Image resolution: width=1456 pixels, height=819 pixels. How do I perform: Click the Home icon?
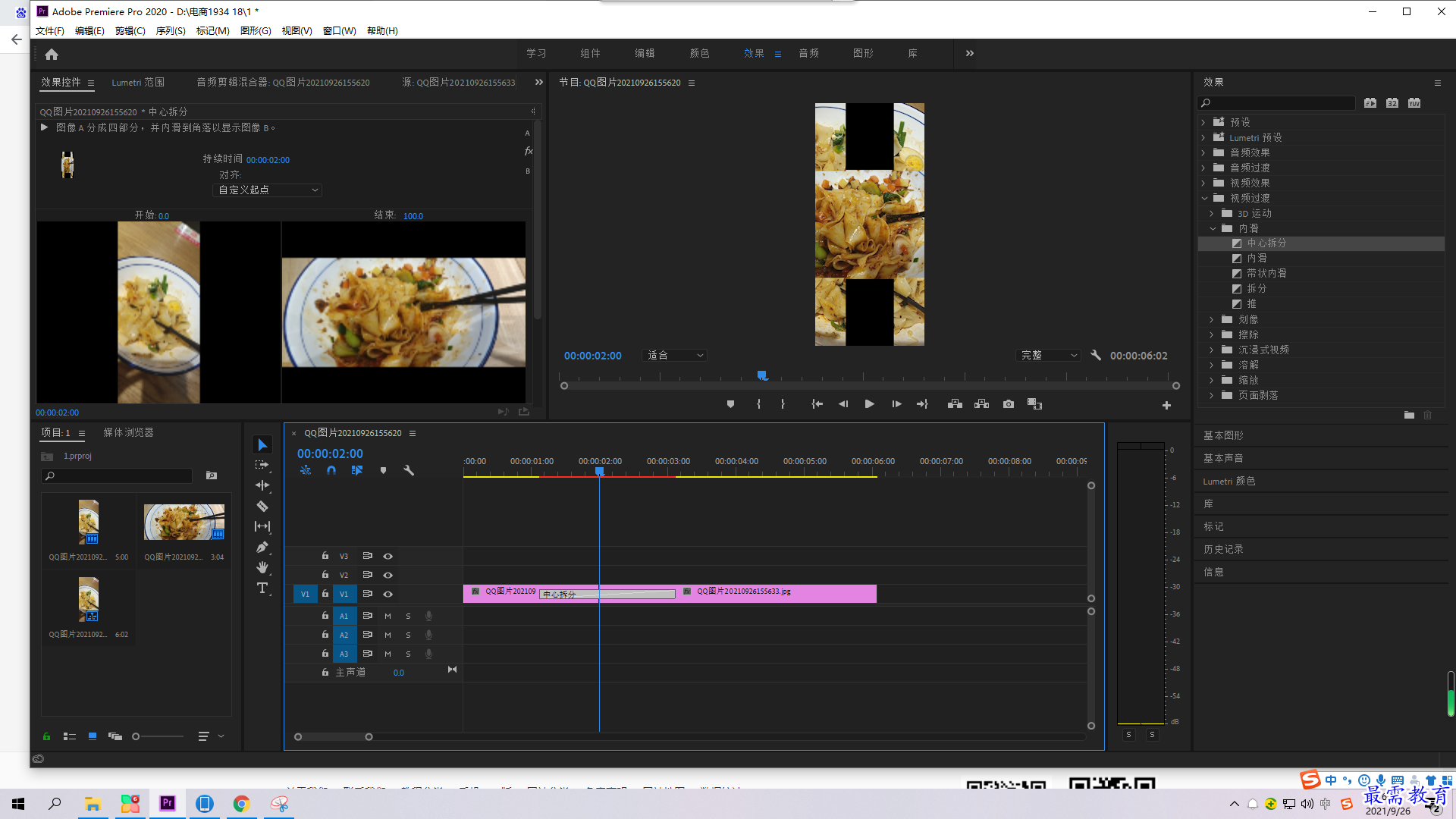(52, 54)
